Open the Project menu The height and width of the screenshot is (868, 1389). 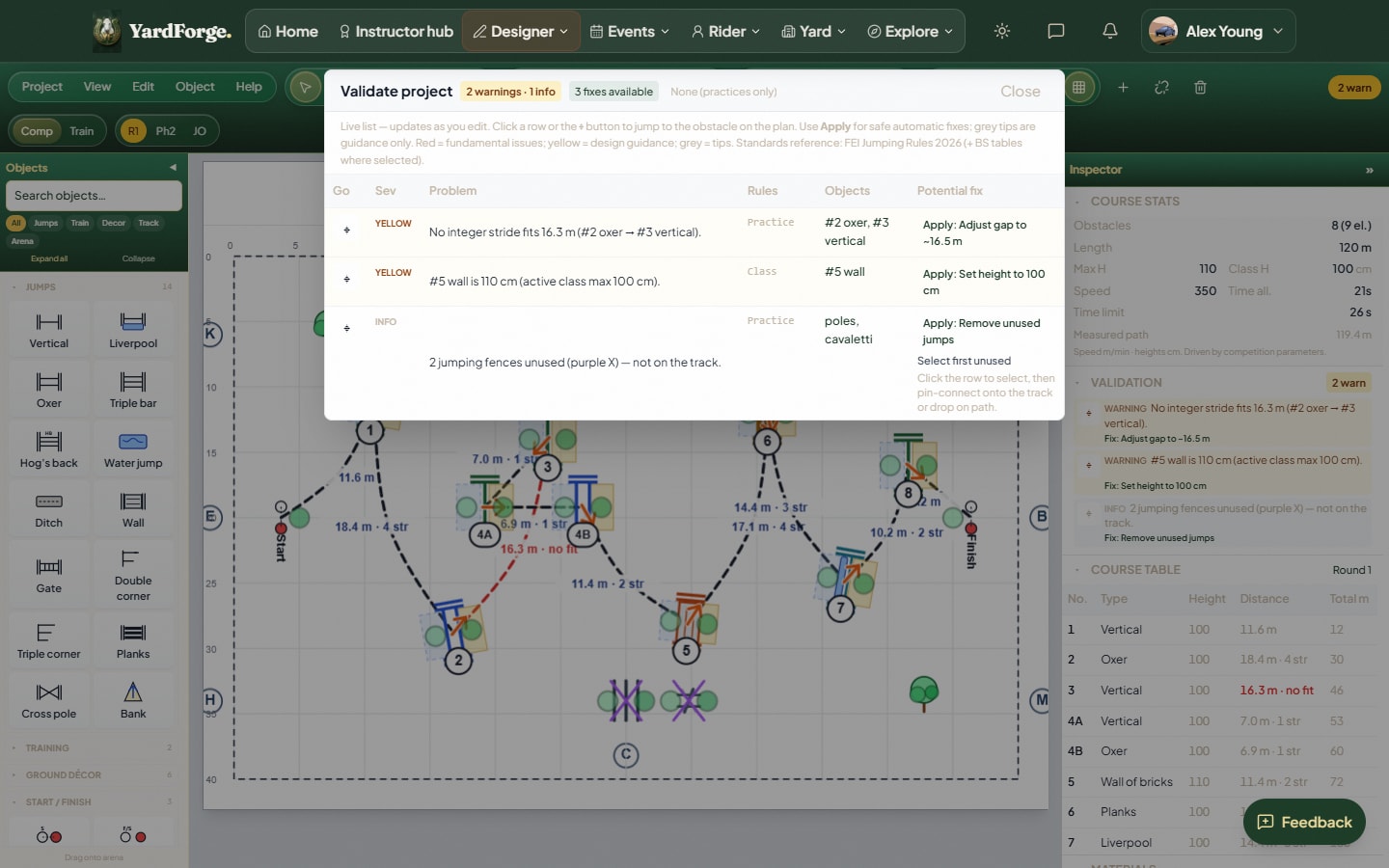42,87
